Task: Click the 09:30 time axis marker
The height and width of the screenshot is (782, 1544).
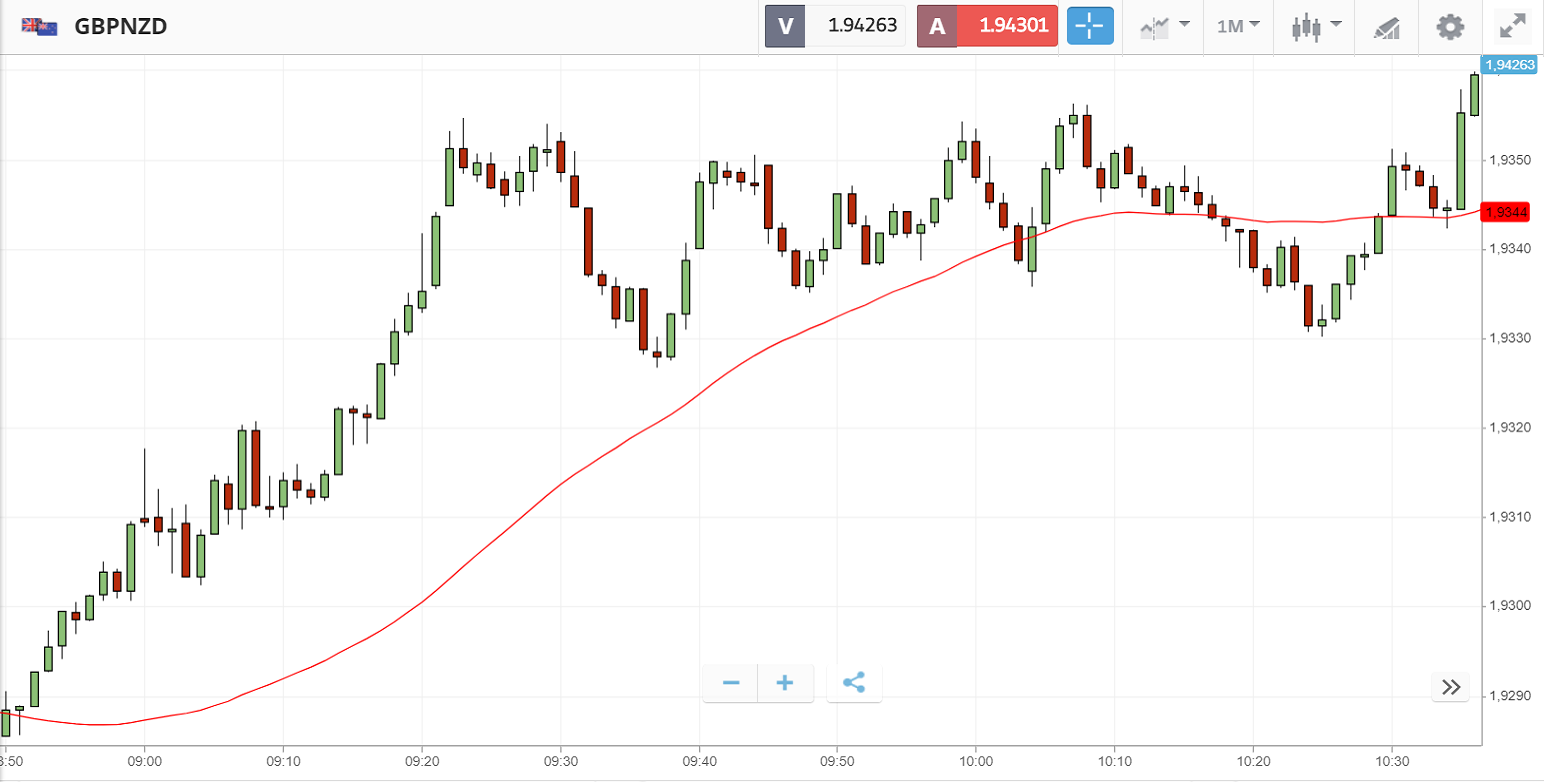Action: pyautogui.click(x=561, y=761)
